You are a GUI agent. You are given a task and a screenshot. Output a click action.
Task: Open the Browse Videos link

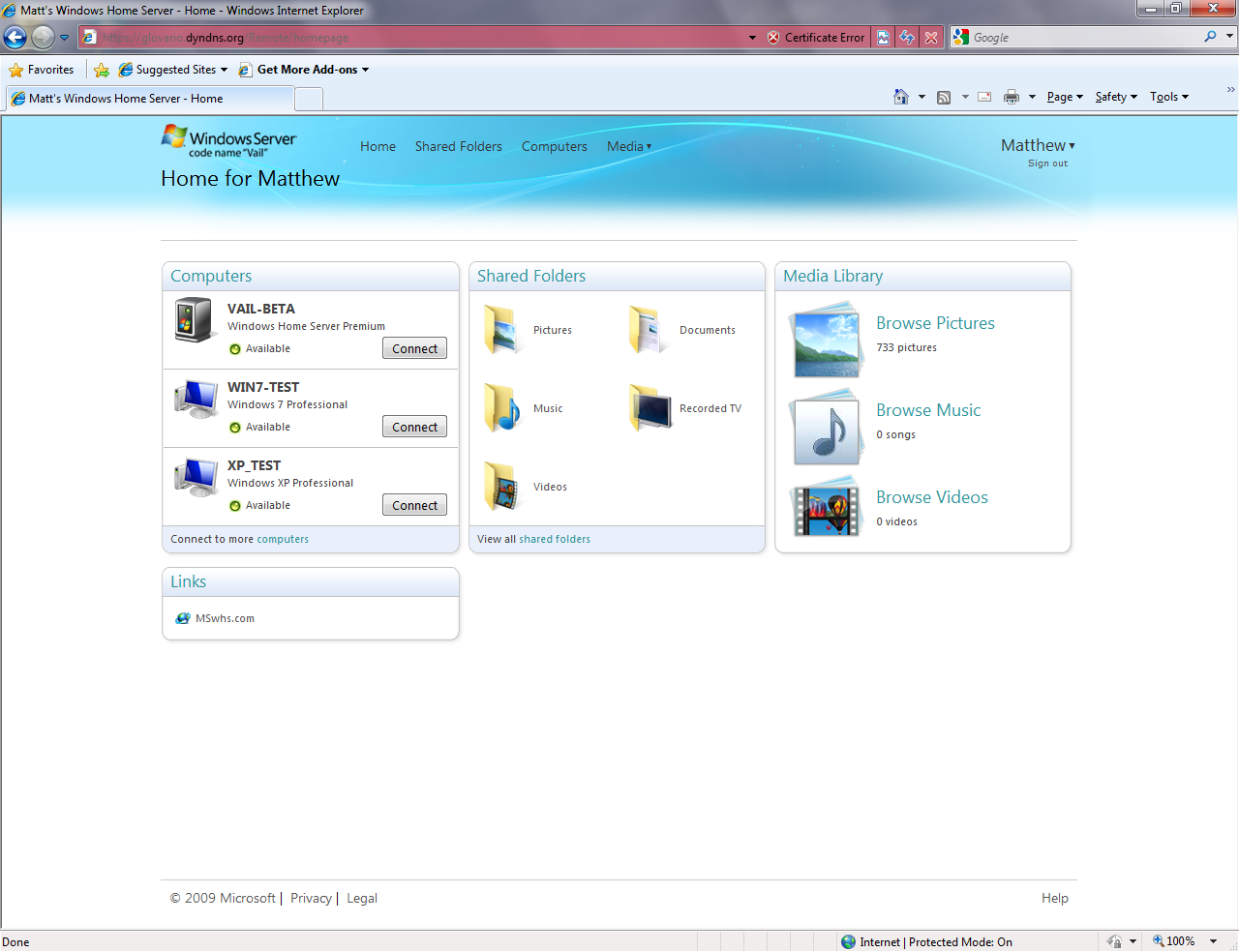click(x=932, y=497)
